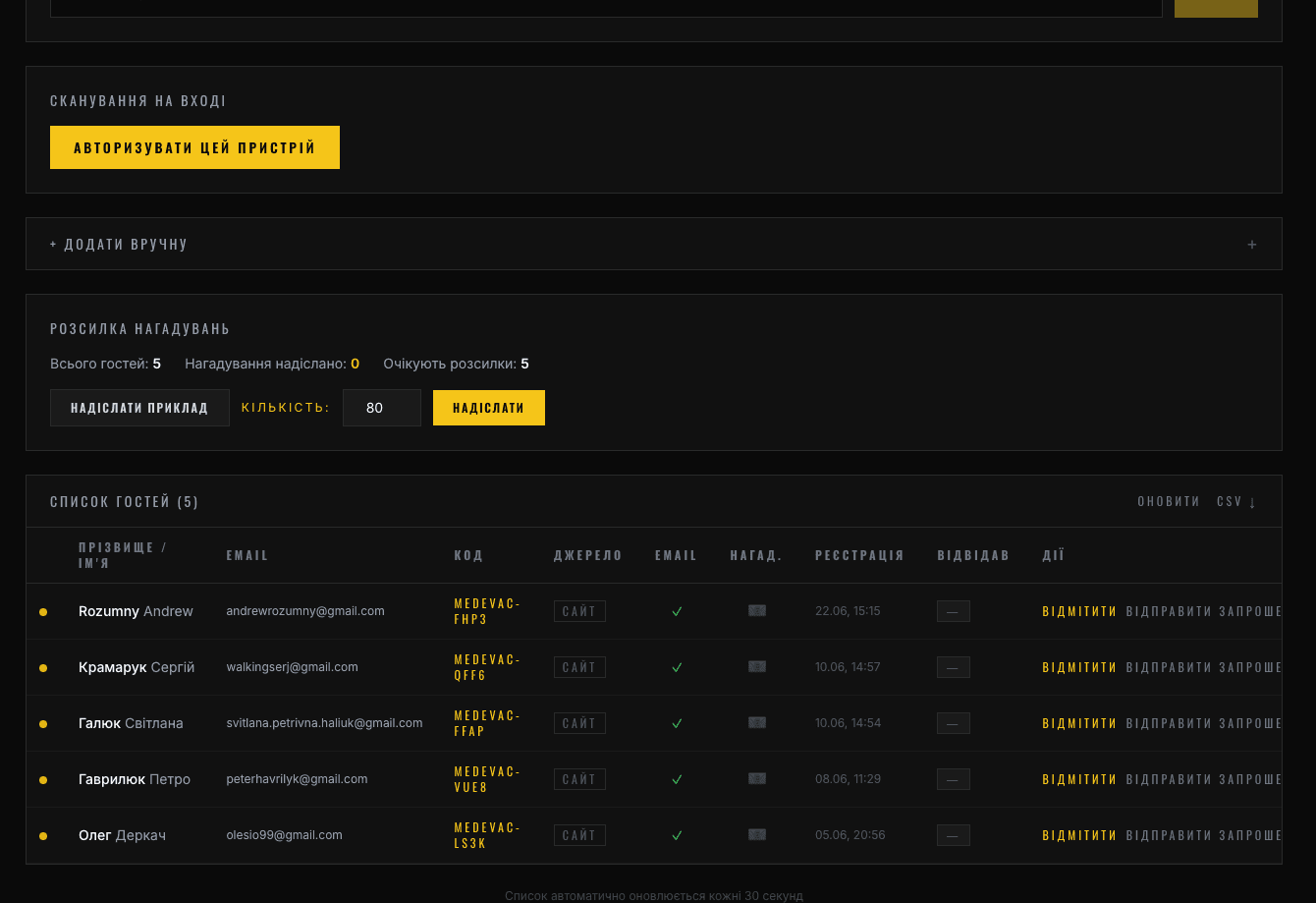The width and height of the screenshot is (1316, 903).
Task: Click the Реєстрація column header
Action: point(859,555)
